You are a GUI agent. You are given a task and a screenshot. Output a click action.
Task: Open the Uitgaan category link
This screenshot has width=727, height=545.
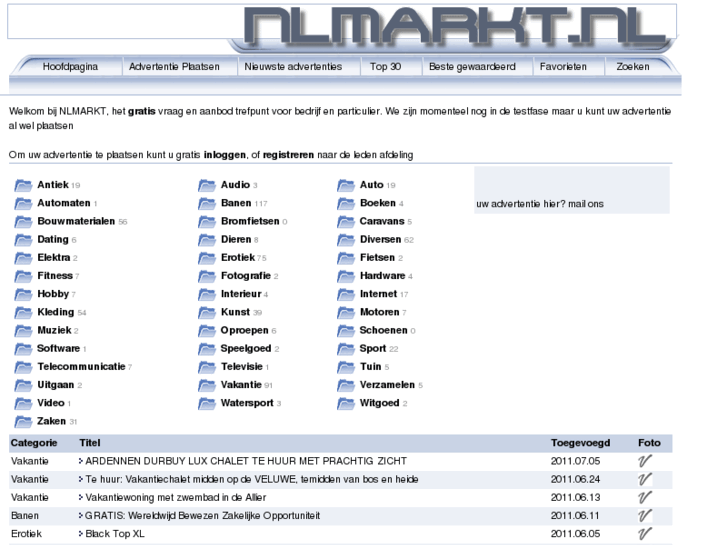(56, 385)
